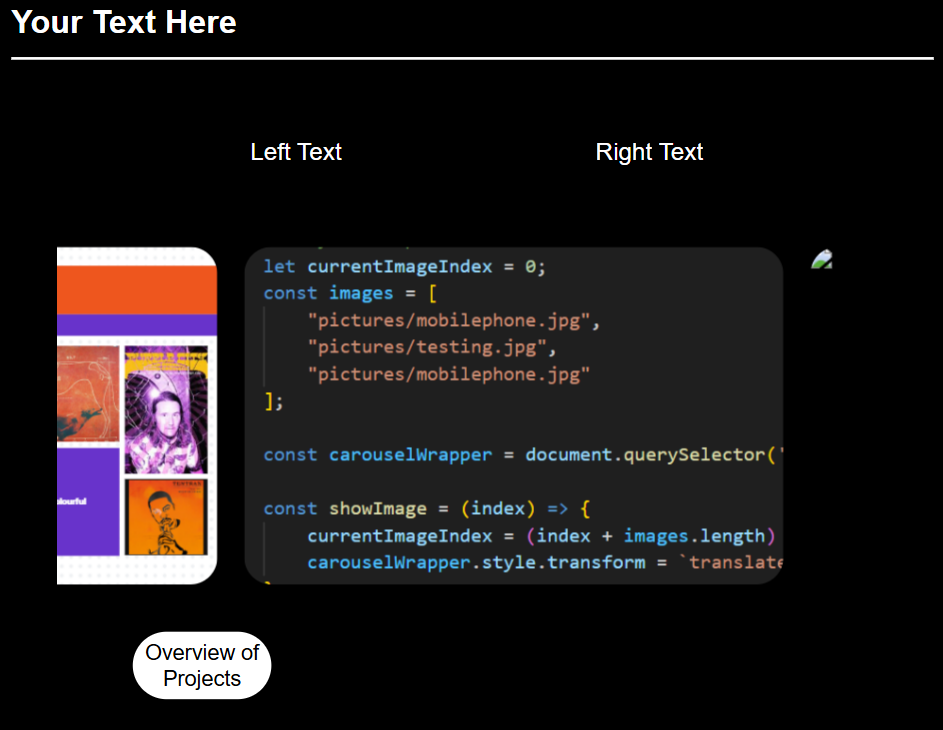943x730 pixels.
Task: Click the red-orange album cover on left slide
Action: coord(88,394)
